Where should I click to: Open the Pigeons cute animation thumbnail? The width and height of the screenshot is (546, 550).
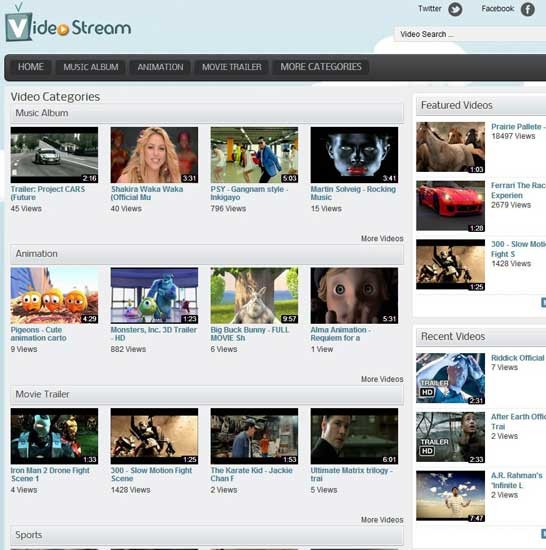pyautogui.click(x=54, y=295)
